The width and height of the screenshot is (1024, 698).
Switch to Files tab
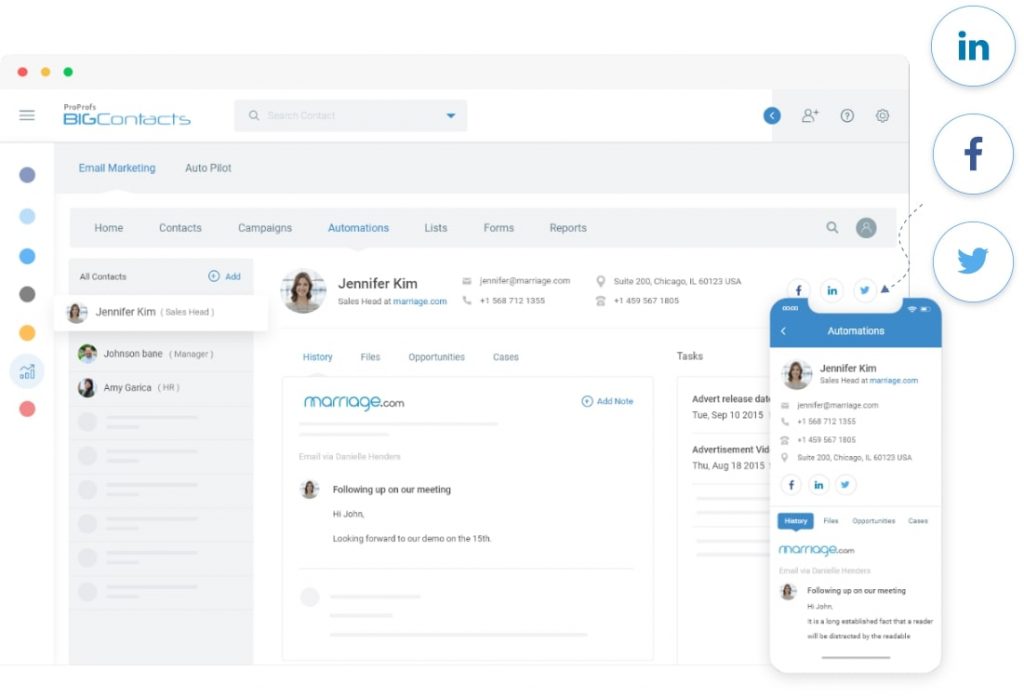(x=370, y=357)
